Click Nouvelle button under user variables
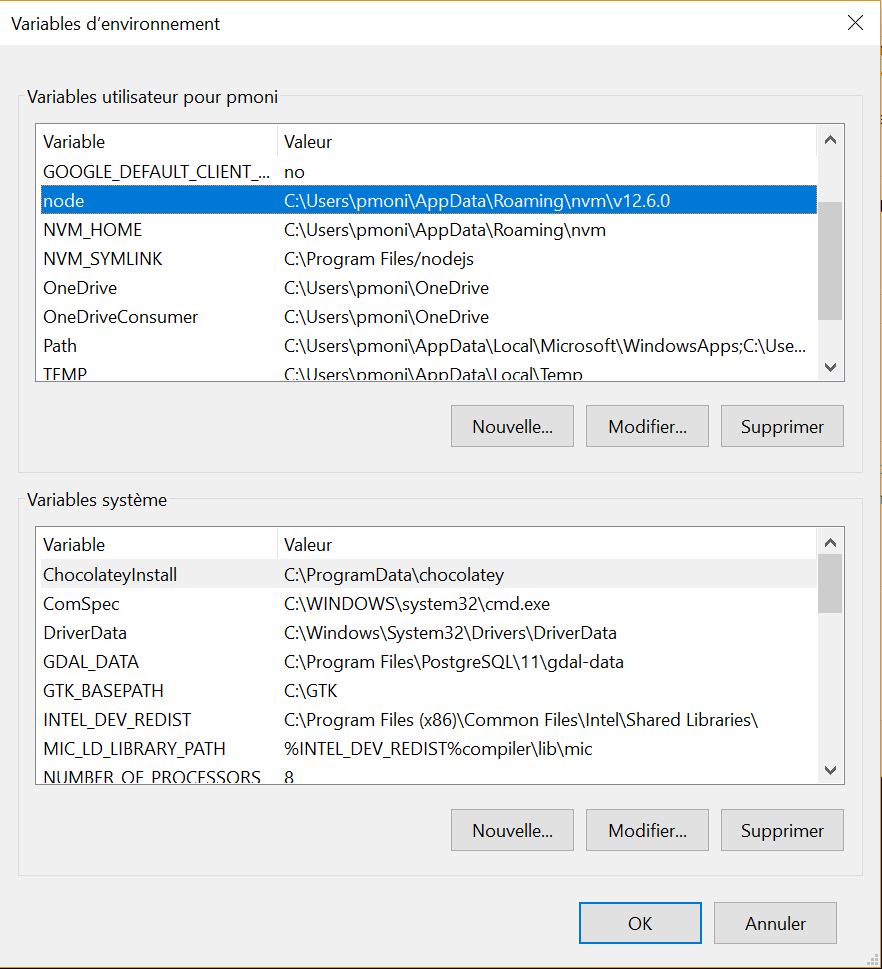 512,426
